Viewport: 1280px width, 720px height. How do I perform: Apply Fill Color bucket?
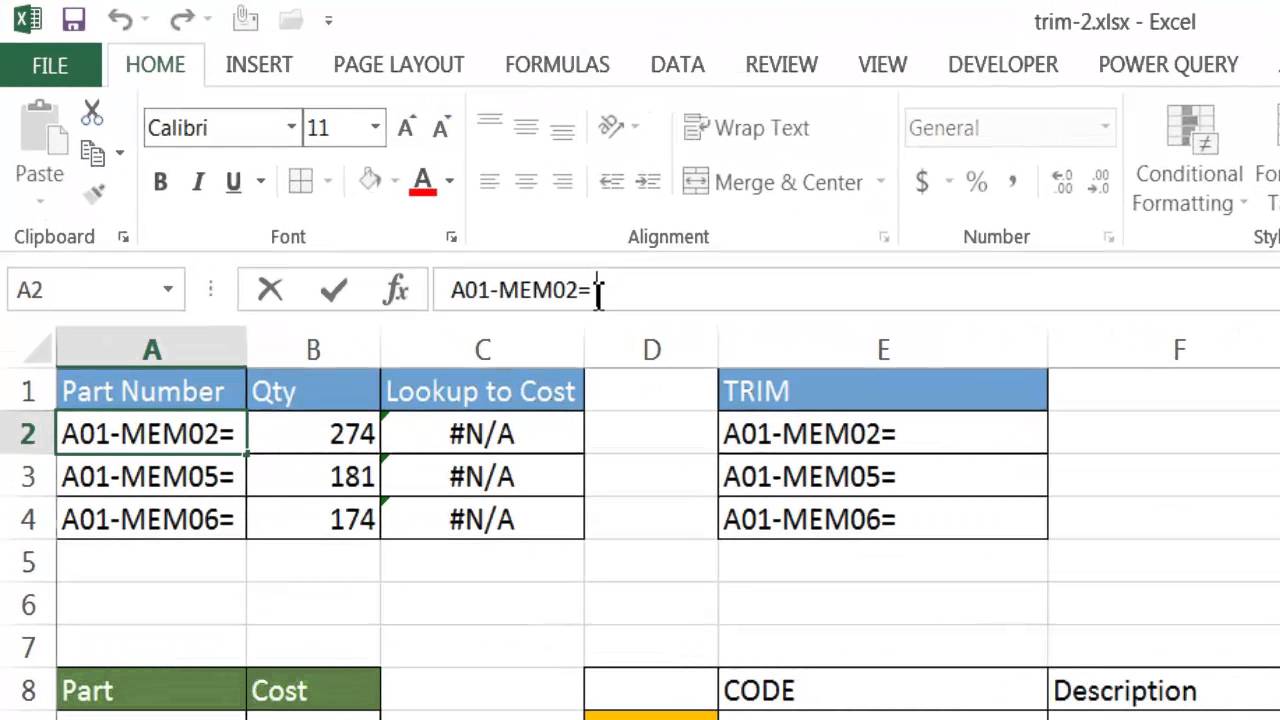[370, 181]
